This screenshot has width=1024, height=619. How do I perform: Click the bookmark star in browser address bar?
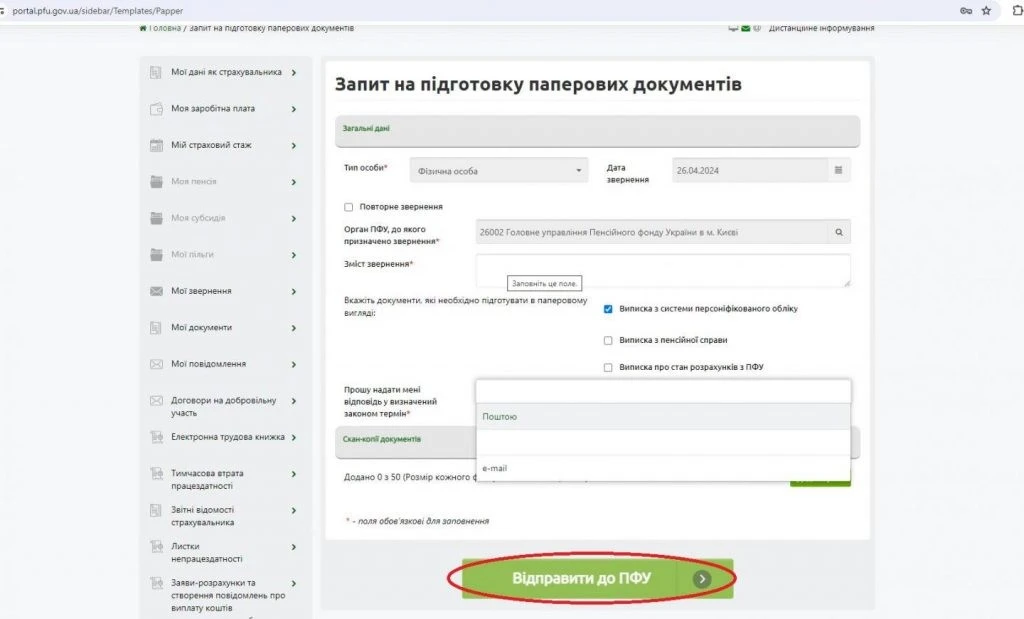pos(986,10)
